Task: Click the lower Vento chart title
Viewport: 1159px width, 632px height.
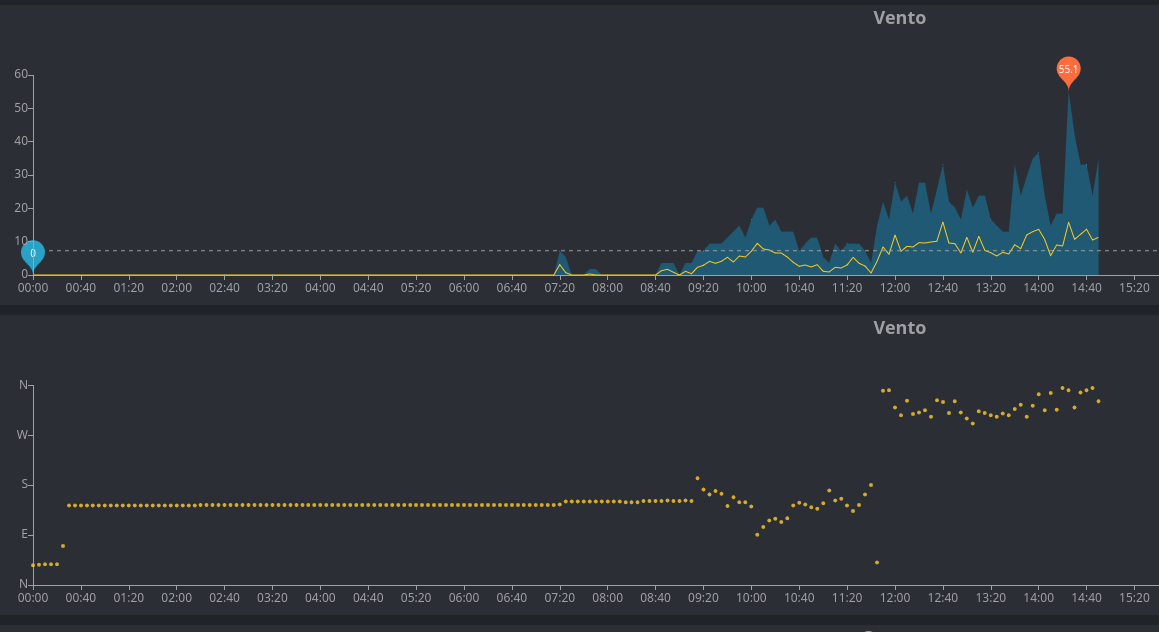Action: point(900,327)
